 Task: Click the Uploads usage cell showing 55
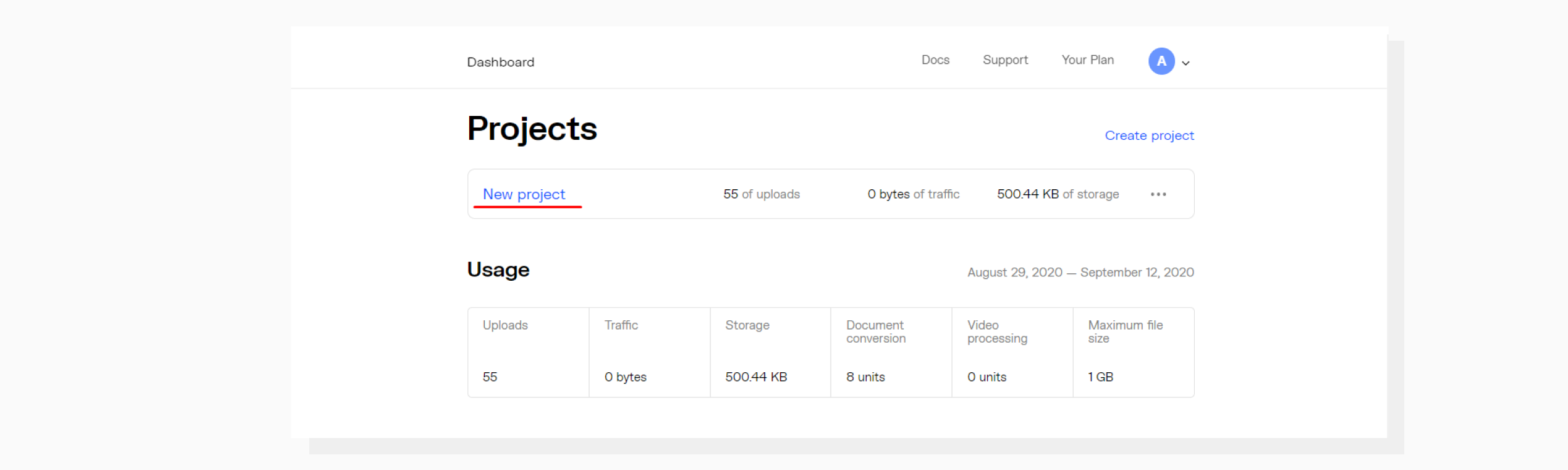pyautogui.click(x=488, y=377)
